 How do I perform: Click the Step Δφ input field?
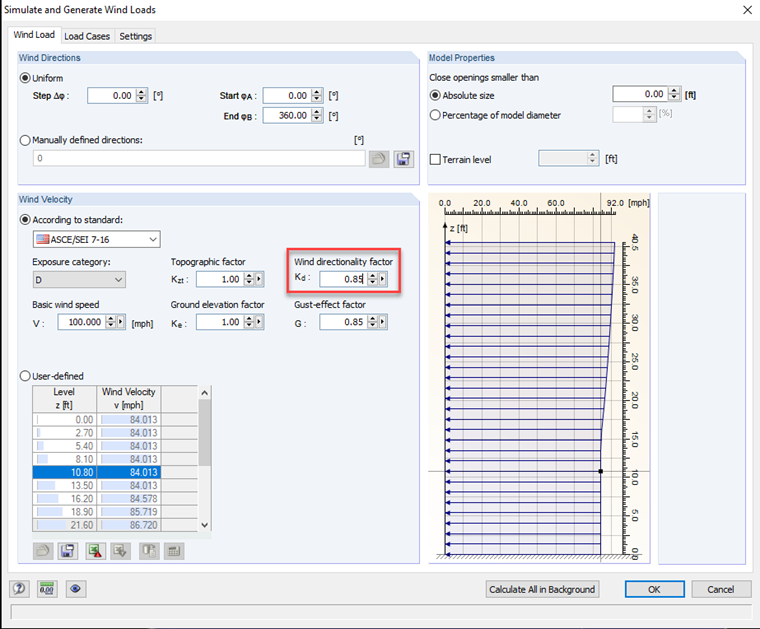click(x=112, y=95)
